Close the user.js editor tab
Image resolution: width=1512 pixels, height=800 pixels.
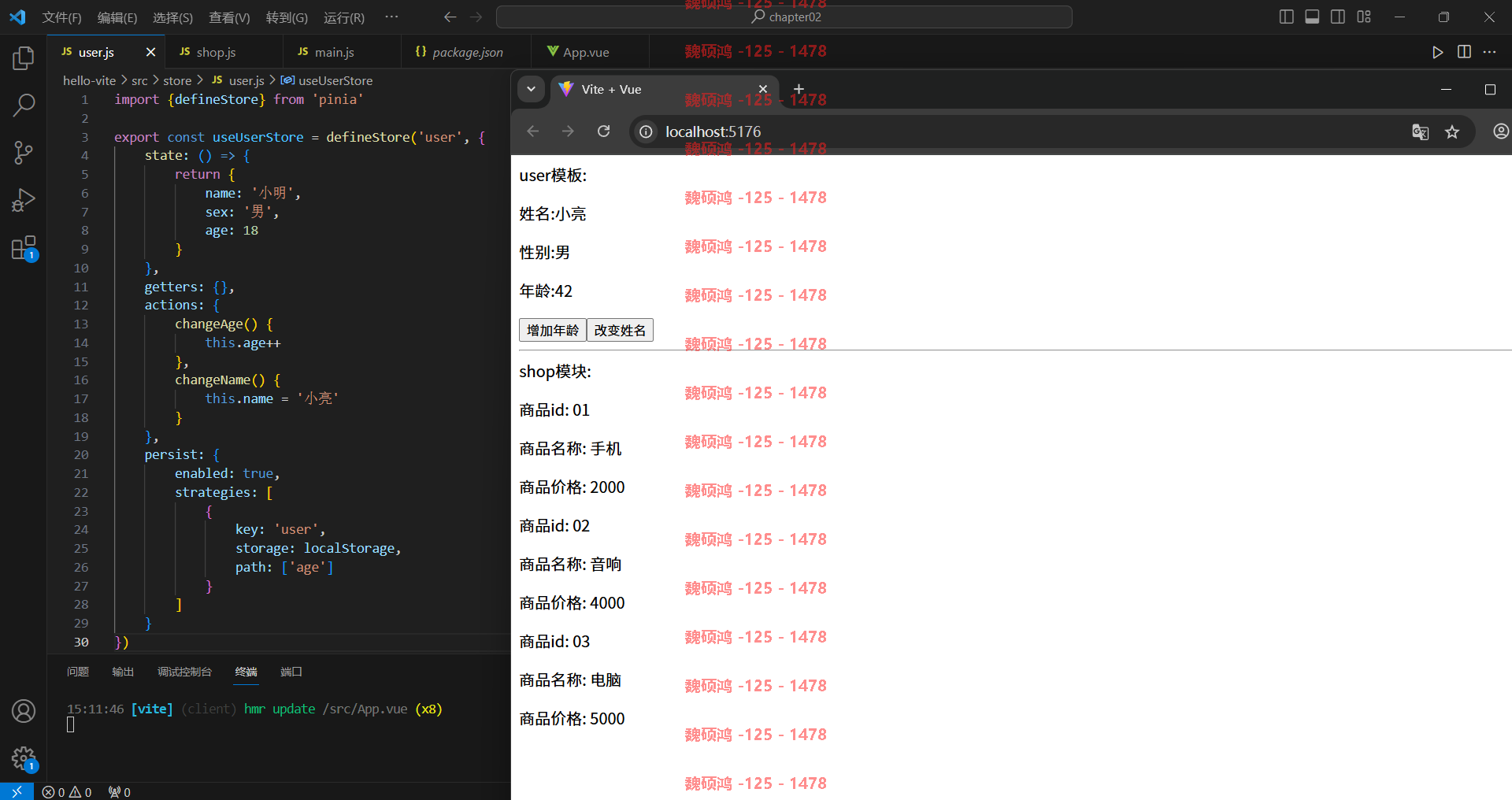click(150, 52)
